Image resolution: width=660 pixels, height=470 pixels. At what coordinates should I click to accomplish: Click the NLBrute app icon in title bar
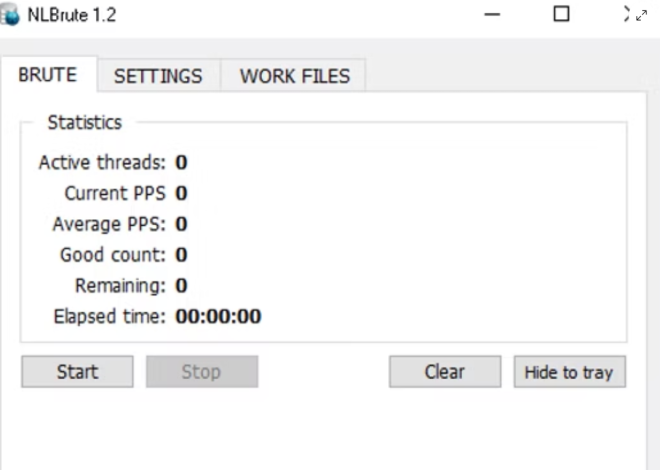tap(10, 15)
